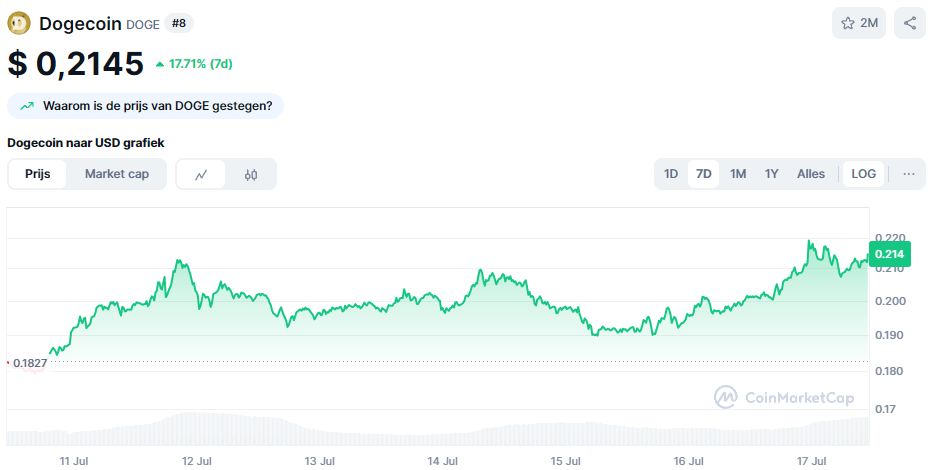Screen dimensions: 933x470
Task: Click the 0.180 y-axis label
Action: pos(890,371)
